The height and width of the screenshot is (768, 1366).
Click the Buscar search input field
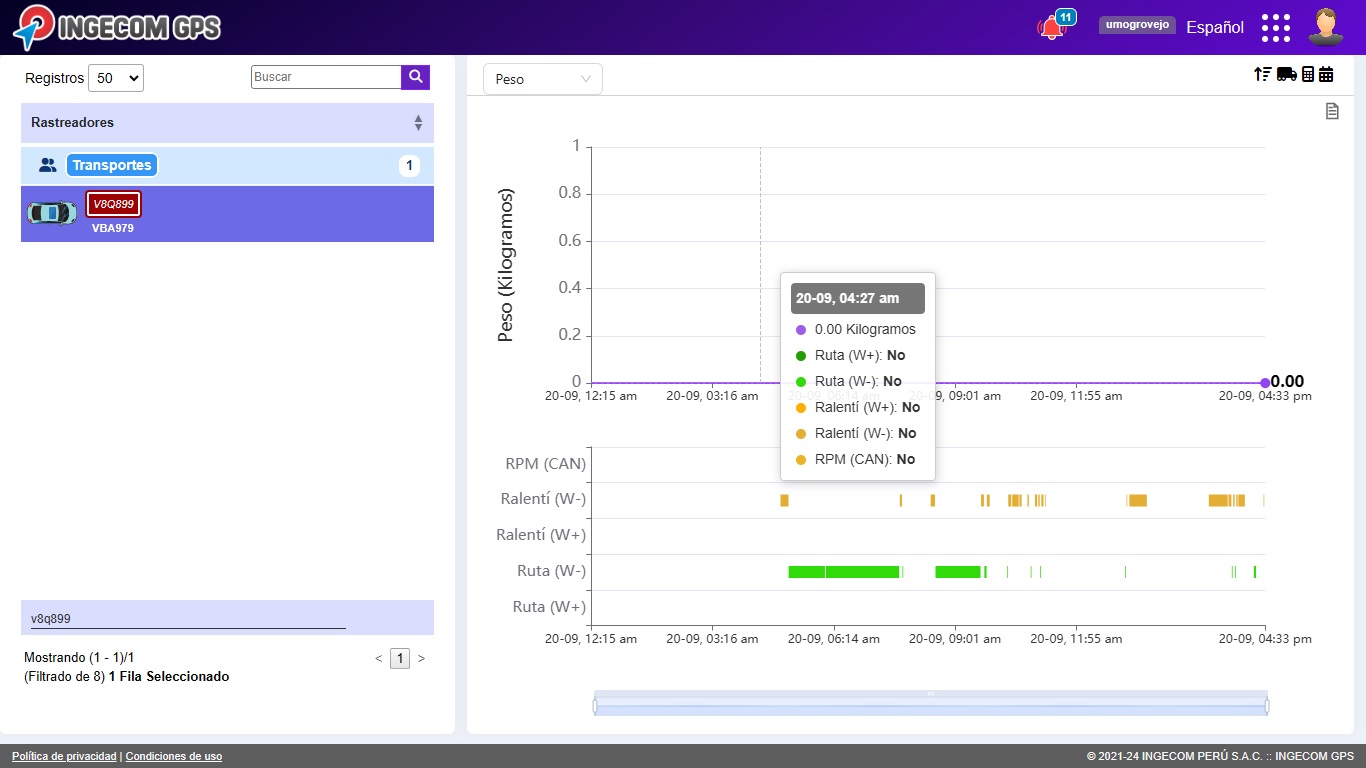326,77
